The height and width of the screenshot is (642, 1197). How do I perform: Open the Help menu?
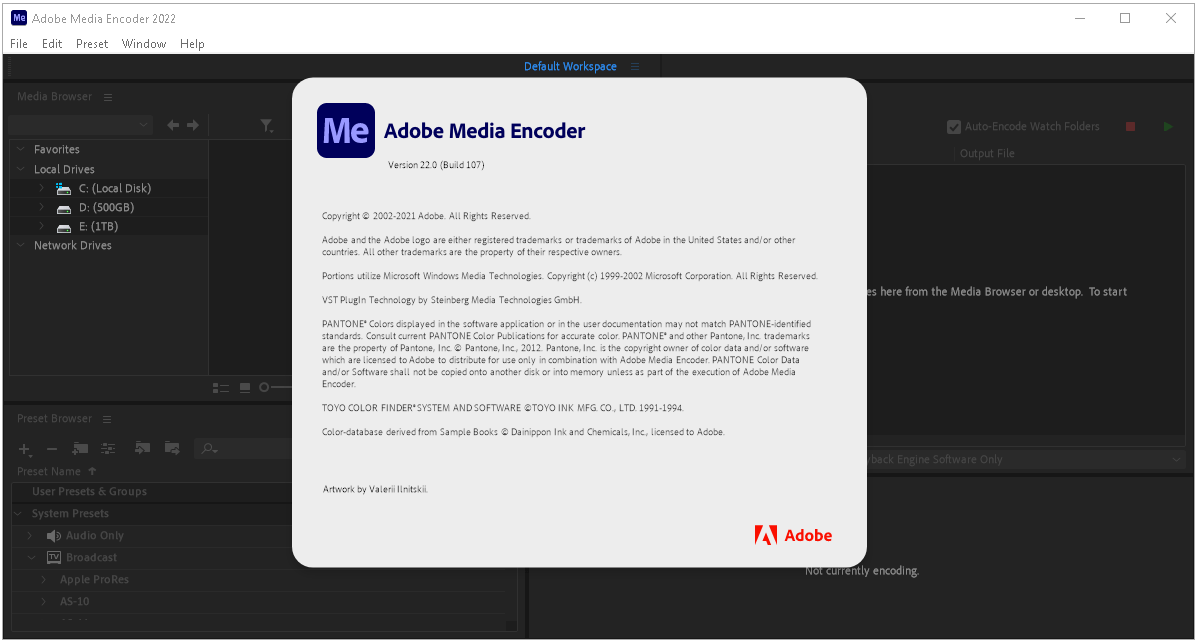tap(192, 44)
